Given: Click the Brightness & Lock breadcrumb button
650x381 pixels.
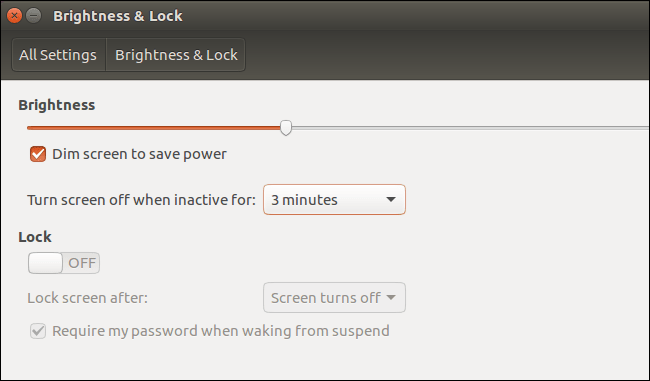Looking at the screenshot, I should click(x=176, y=55).
